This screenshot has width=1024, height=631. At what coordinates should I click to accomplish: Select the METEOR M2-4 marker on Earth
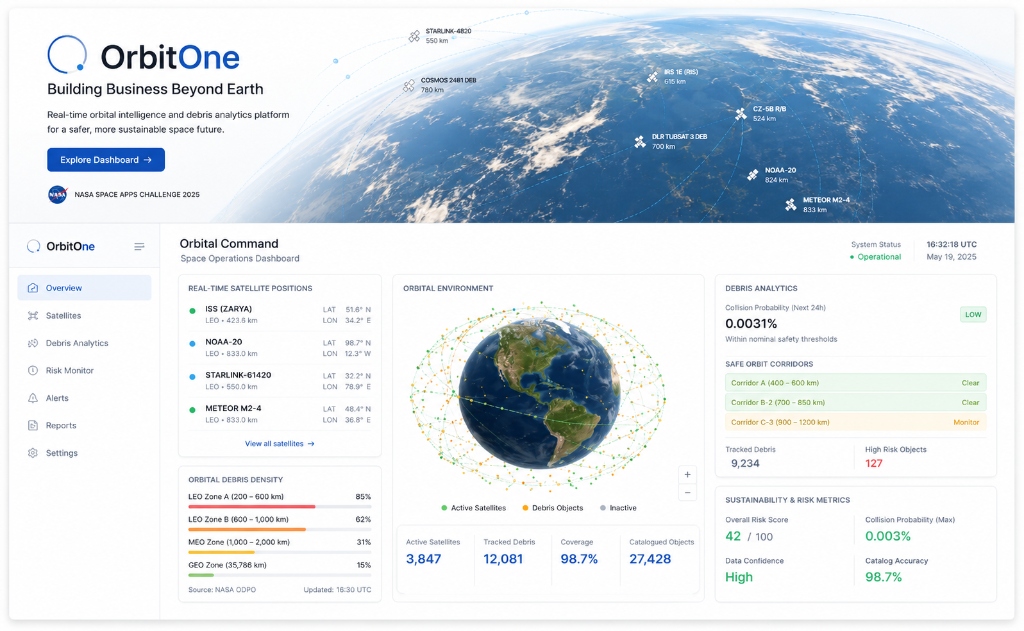click(791, 204)
